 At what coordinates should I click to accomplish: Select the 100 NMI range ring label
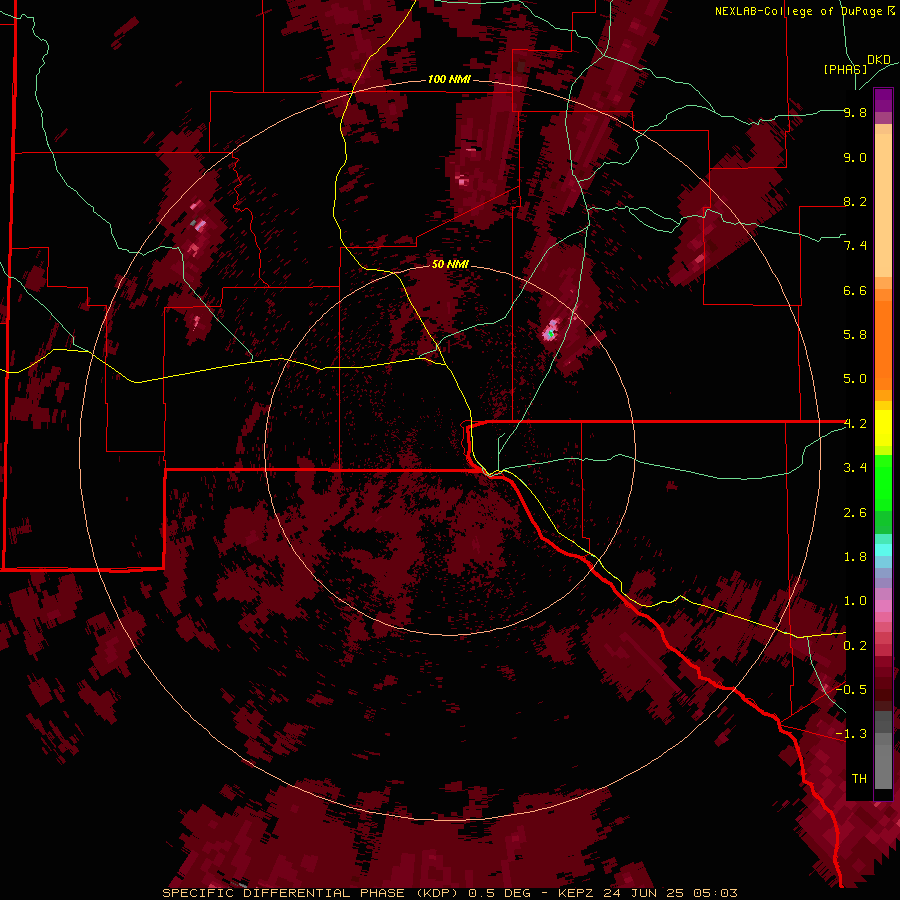coord(449,79)
